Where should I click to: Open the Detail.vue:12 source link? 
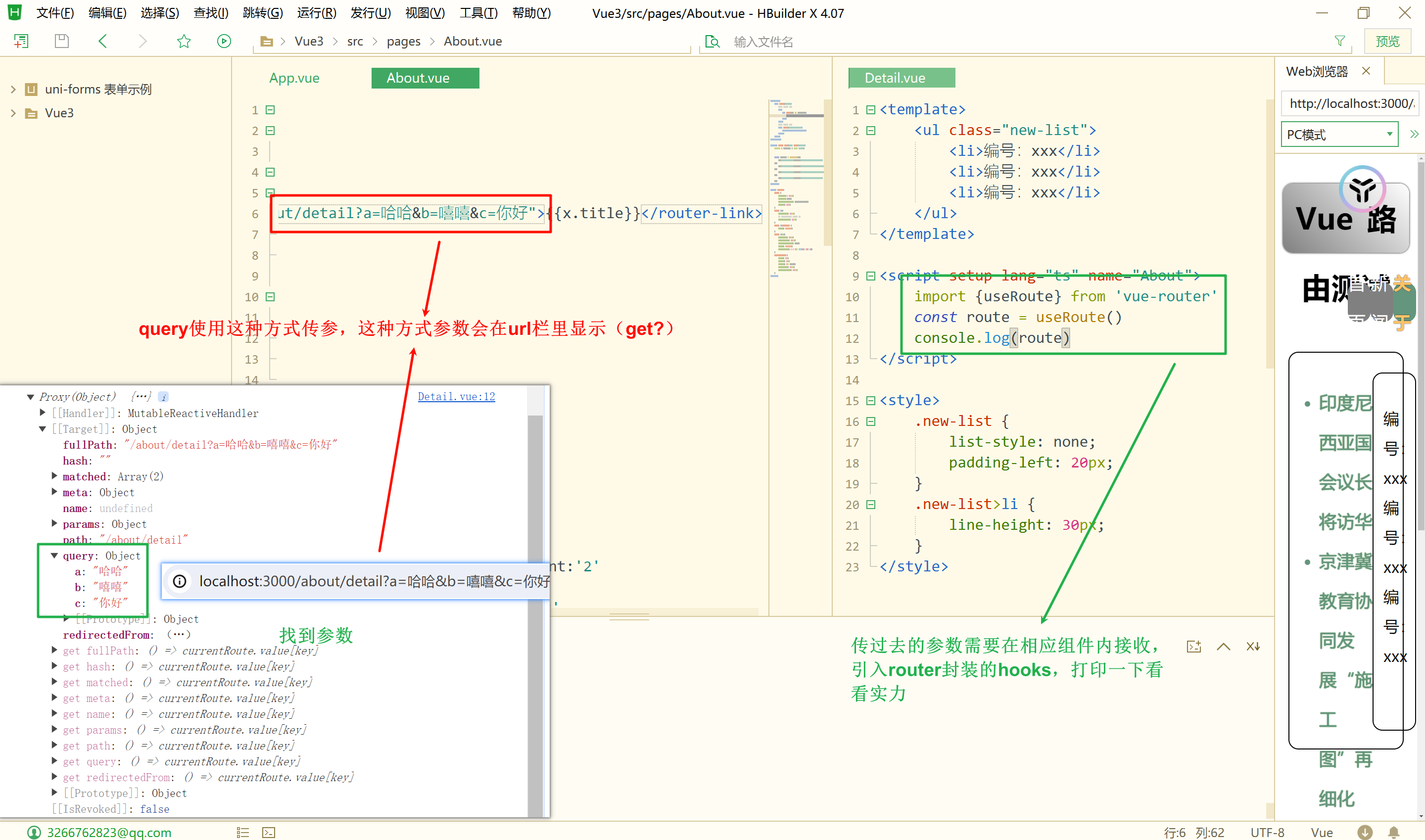[x=456, y=396]
